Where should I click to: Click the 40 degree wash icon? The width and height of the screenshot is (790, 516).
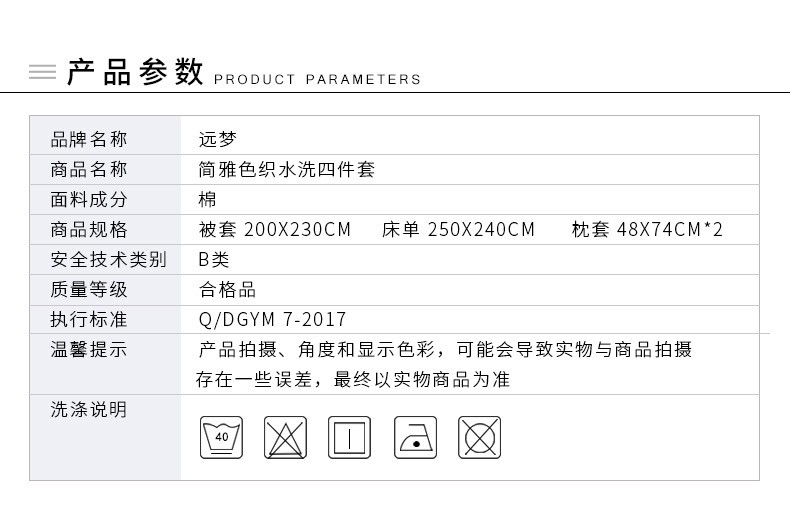coord(221,437)
